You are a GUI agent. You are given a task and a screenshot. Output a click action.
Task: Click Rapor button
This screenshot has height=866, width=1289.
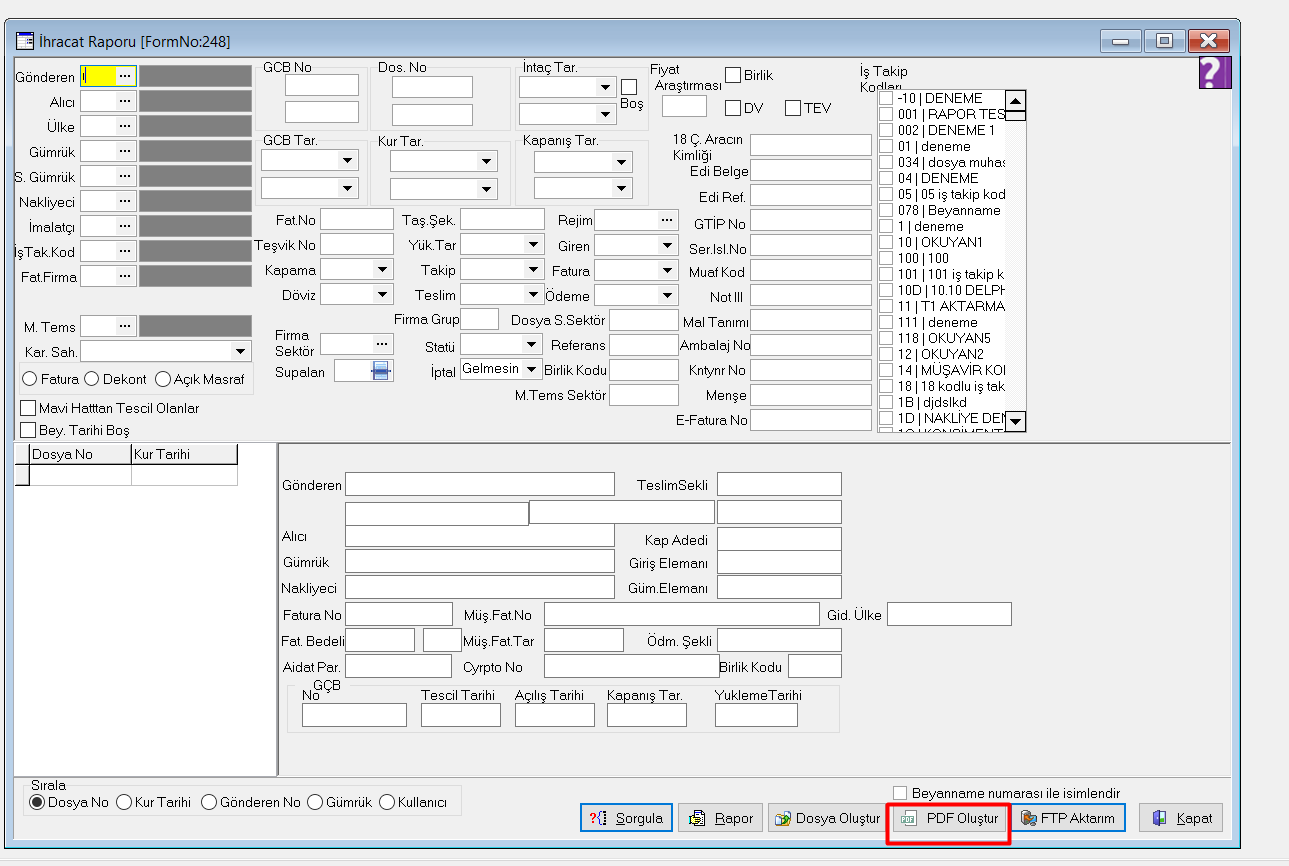(720, 817)
